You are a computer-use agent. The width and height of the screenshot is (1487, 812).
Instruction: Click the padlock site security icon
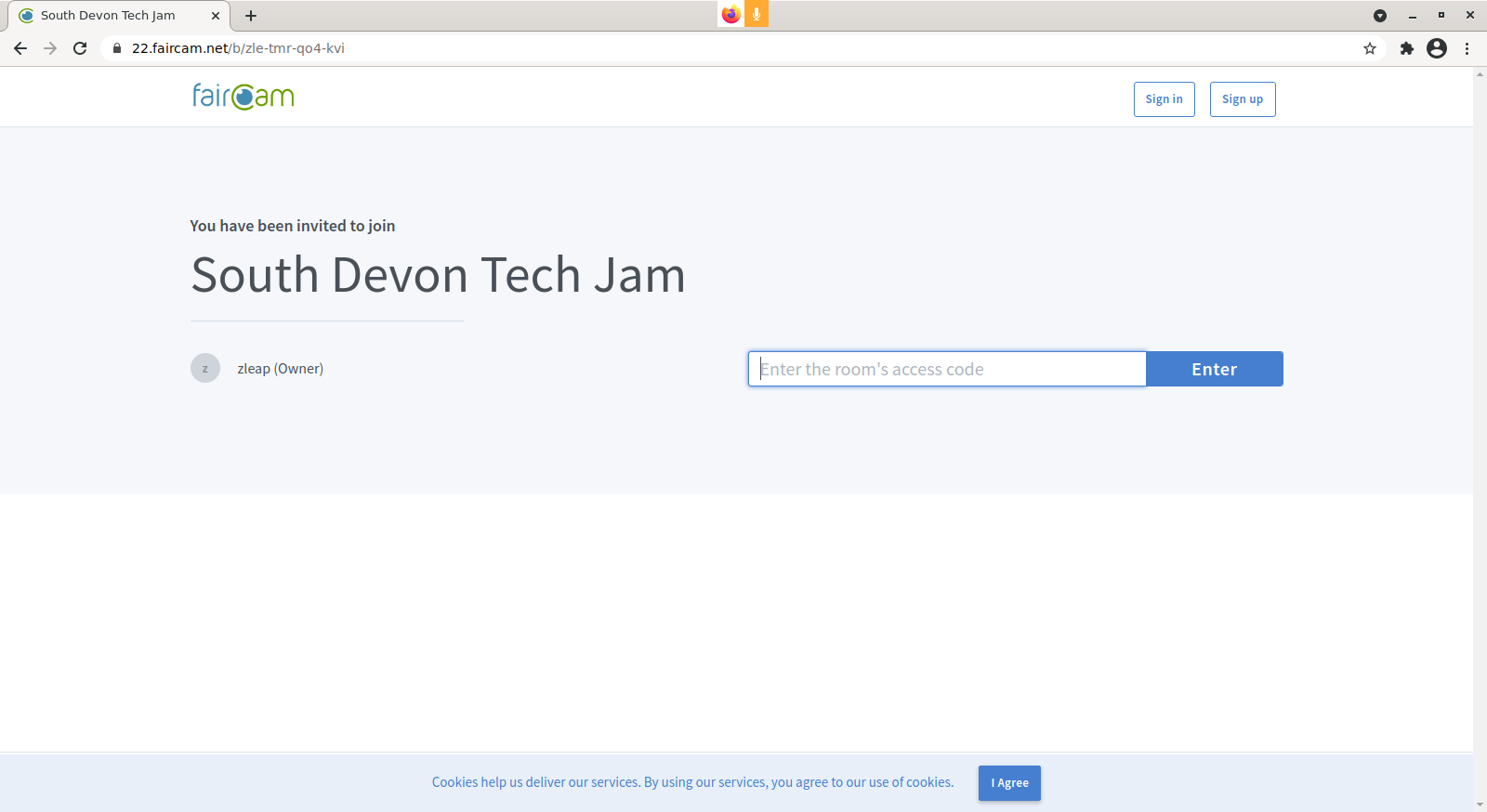coord(117,48)
